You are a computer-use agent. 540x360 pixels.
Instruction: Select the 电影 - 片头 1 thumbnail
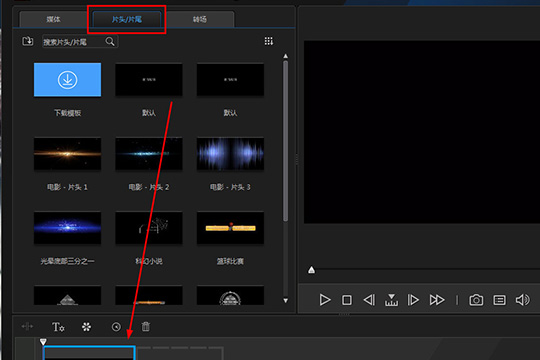(x=68, y=154)
